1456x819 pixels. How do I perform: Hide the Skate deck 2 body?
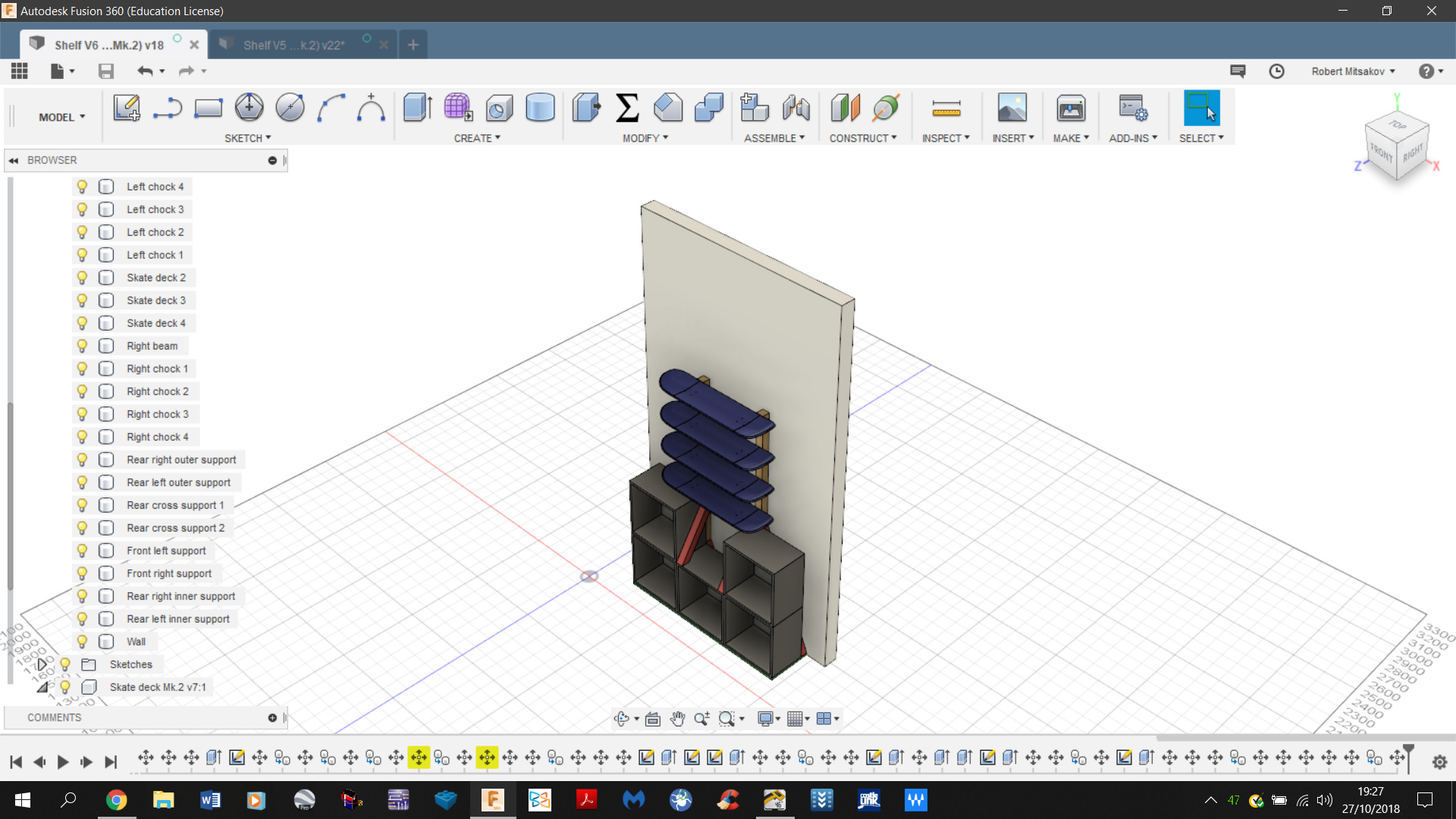pyautogui.click(x=82, y=278)
